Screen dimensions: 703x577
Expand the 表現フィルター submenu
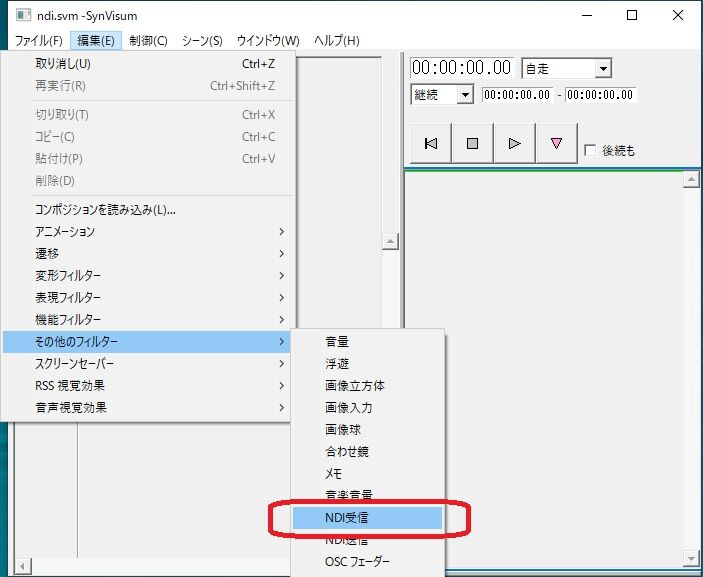click(x=148, y=297)
